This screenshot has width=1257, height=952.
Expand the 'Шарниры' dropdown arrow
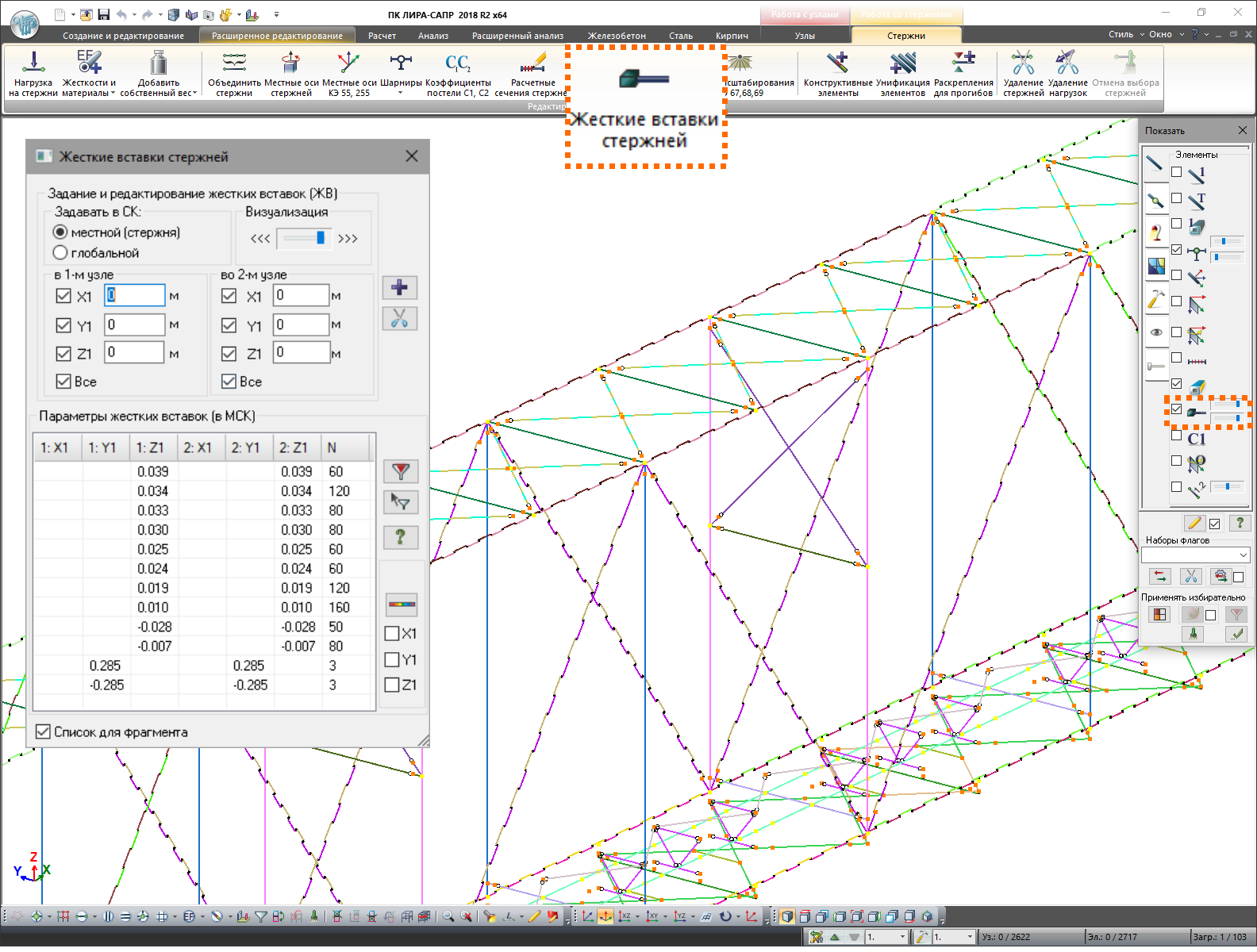click(x=400, y=93)
